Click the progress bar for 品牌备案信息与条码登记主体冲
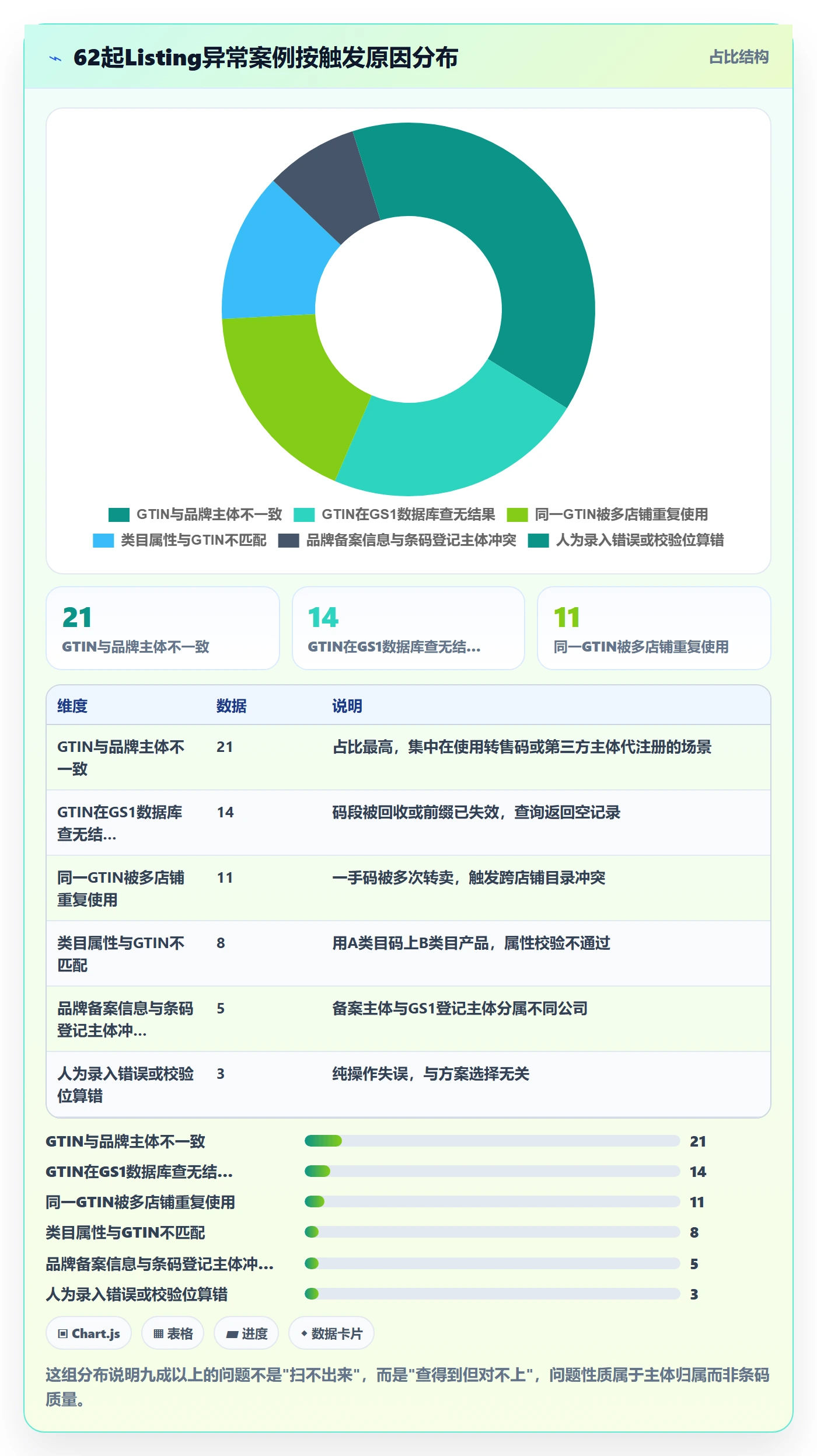The height and width of the screenshot is (1456, 817). pyautogui.click(x=493, y=1263)
